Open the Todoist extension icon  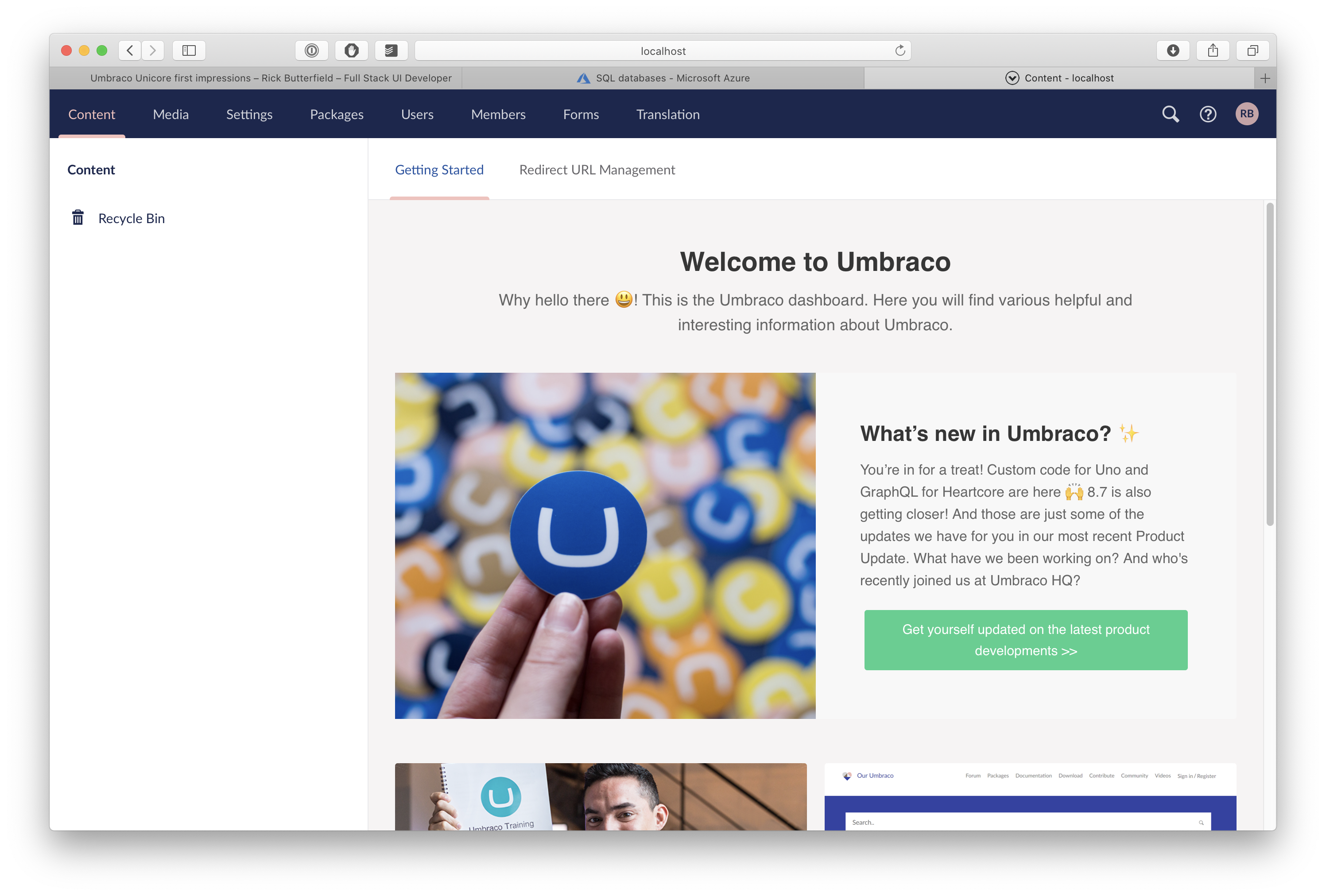pyautogui.click(x=392, y=50)
